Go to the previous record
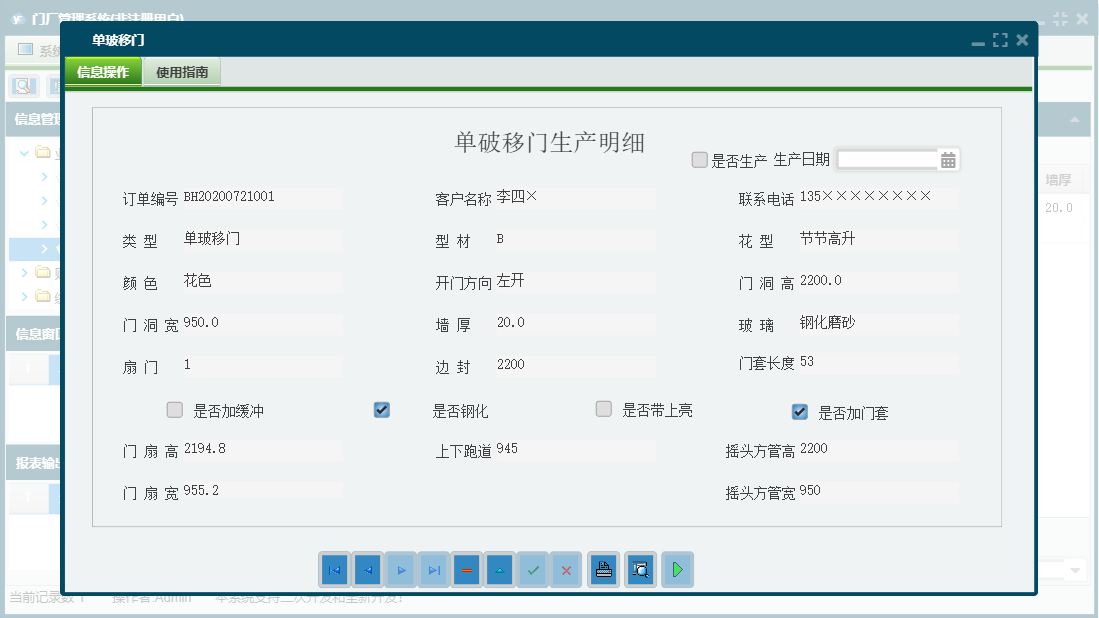 pyautogui.click(x=367, y=569)
